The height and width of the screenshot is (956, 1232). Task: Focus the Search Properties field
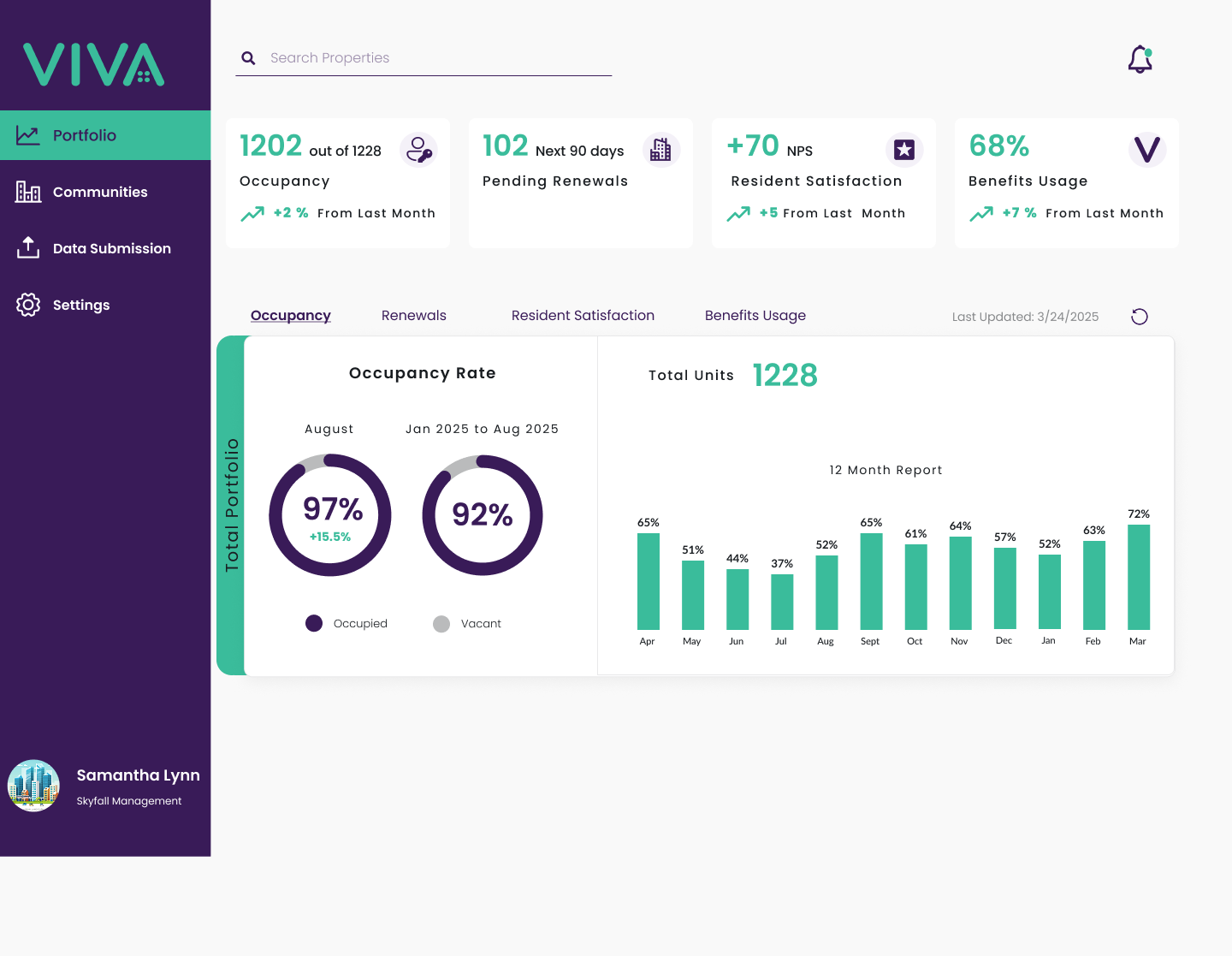pyautogui.click(x=423, y=58)
